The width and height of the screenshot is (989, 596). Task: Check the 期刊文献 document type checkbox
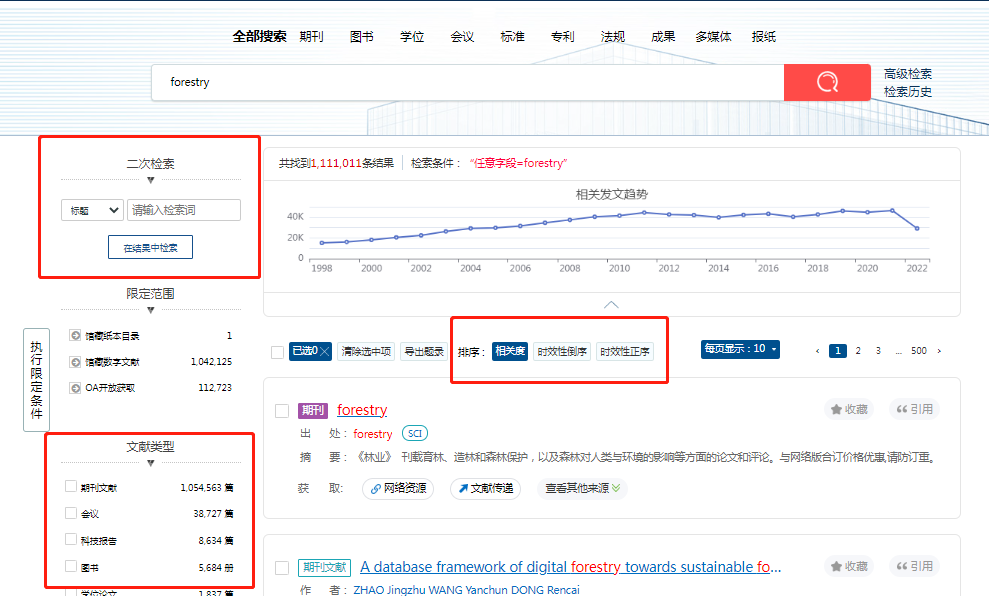(x=70, y=487)
